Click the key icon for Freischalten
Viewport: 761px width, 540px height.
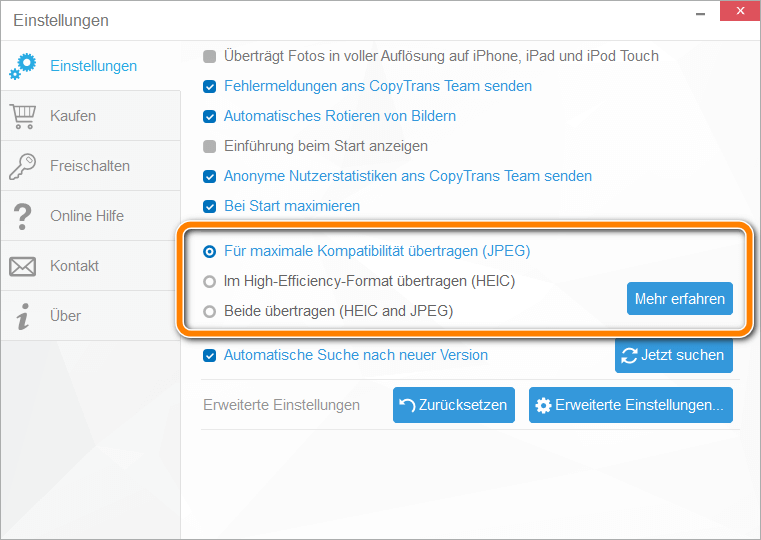[22, 166]
